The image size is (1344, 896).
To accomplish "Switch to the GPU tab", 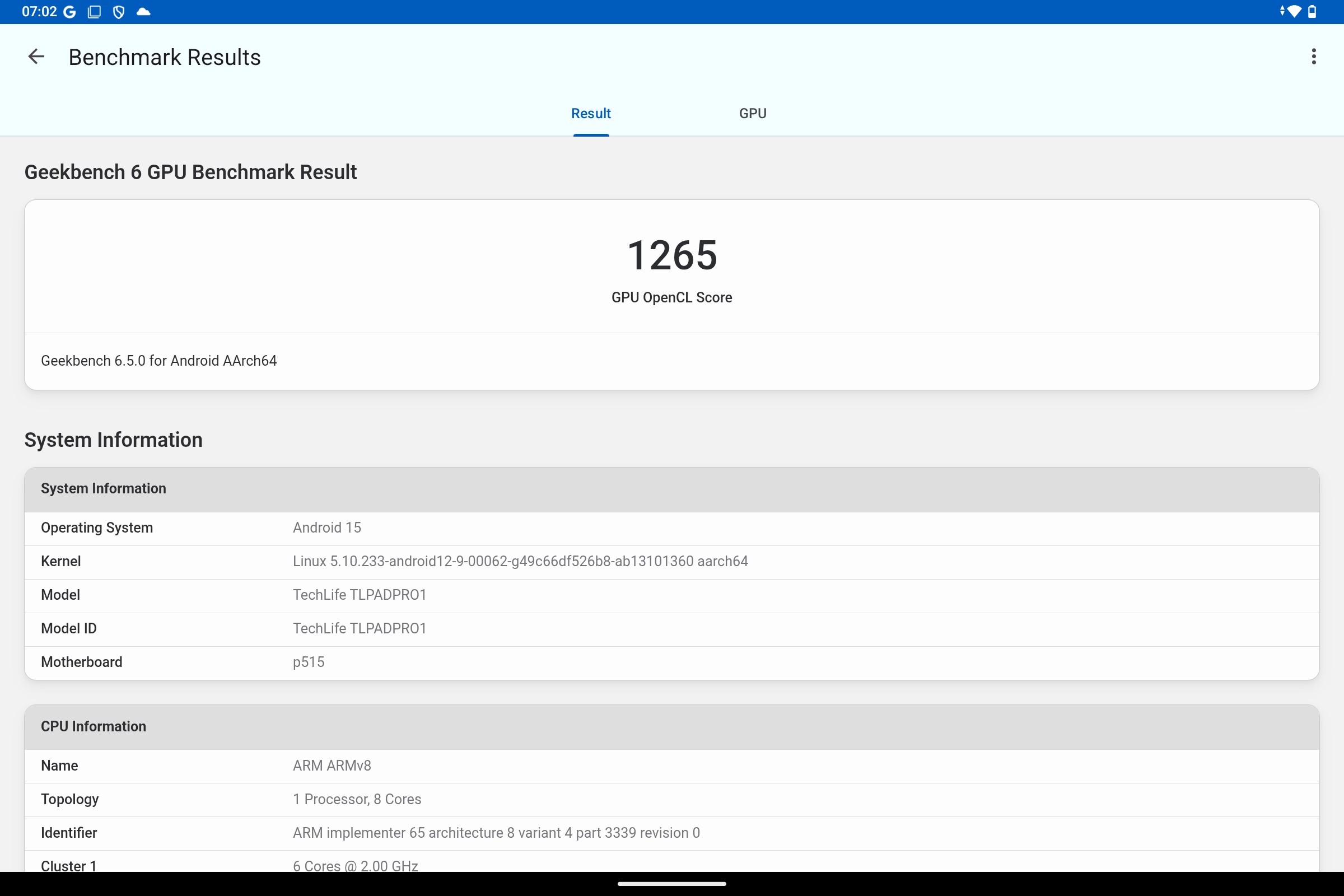I will tap(753, 113).
